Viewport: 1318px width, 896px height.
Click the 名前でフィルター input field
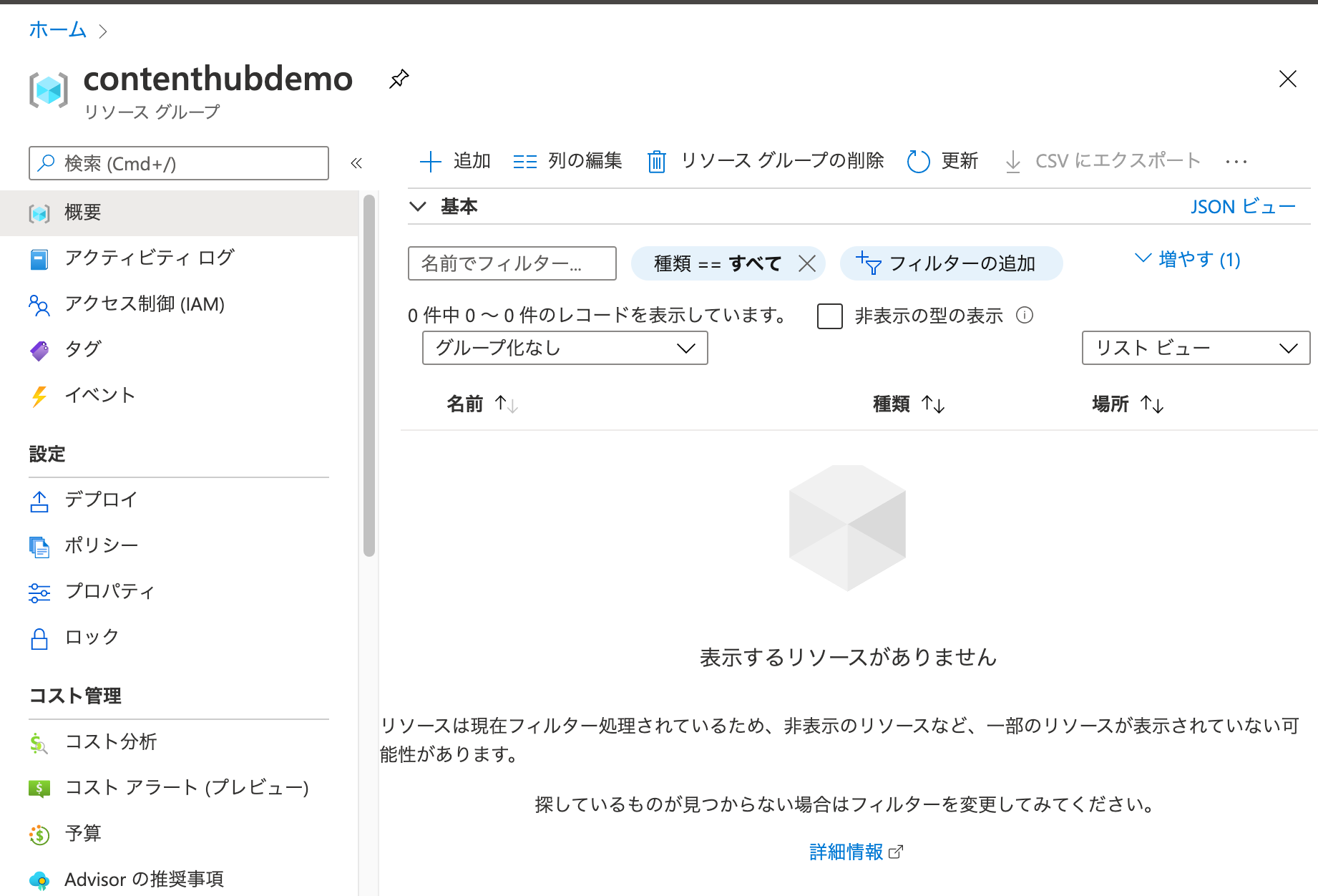(x=512, y=263)
